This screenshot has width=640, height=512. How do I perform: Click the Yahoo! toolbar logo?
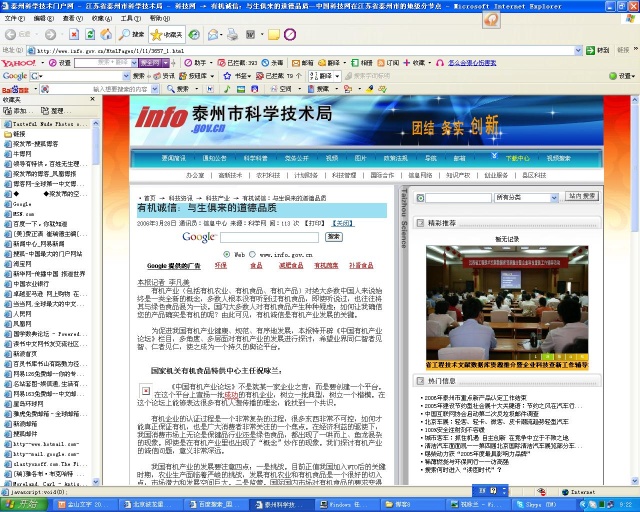[x=20, y=63]
